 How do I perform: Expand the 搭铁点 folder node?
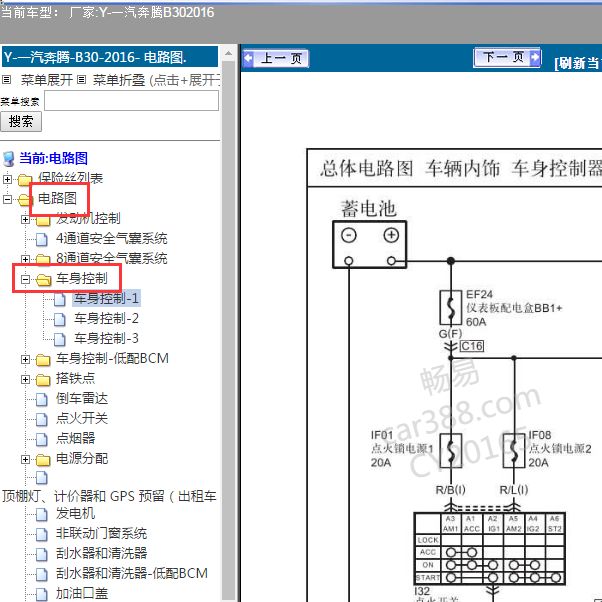click(25, 379)
